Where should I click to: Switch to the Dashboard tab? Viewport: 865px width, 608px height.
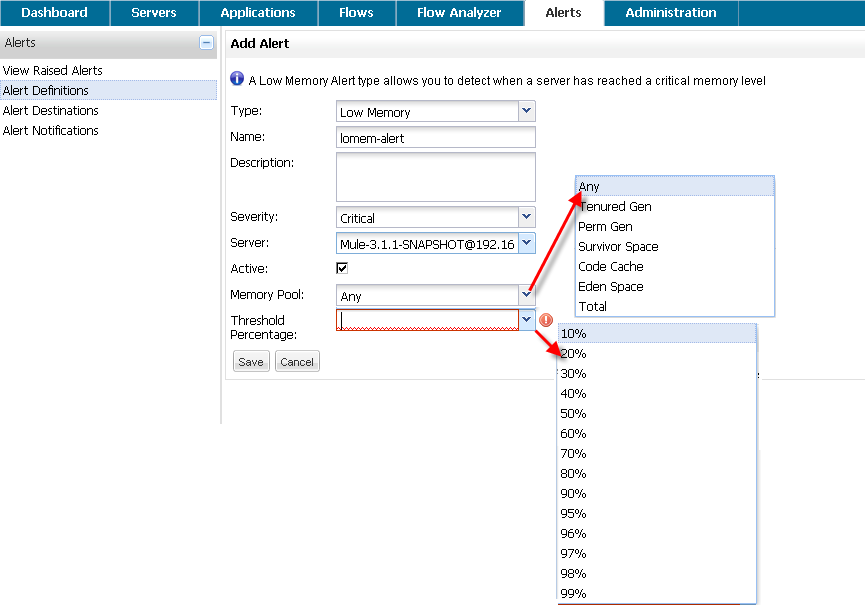[54, 13]
